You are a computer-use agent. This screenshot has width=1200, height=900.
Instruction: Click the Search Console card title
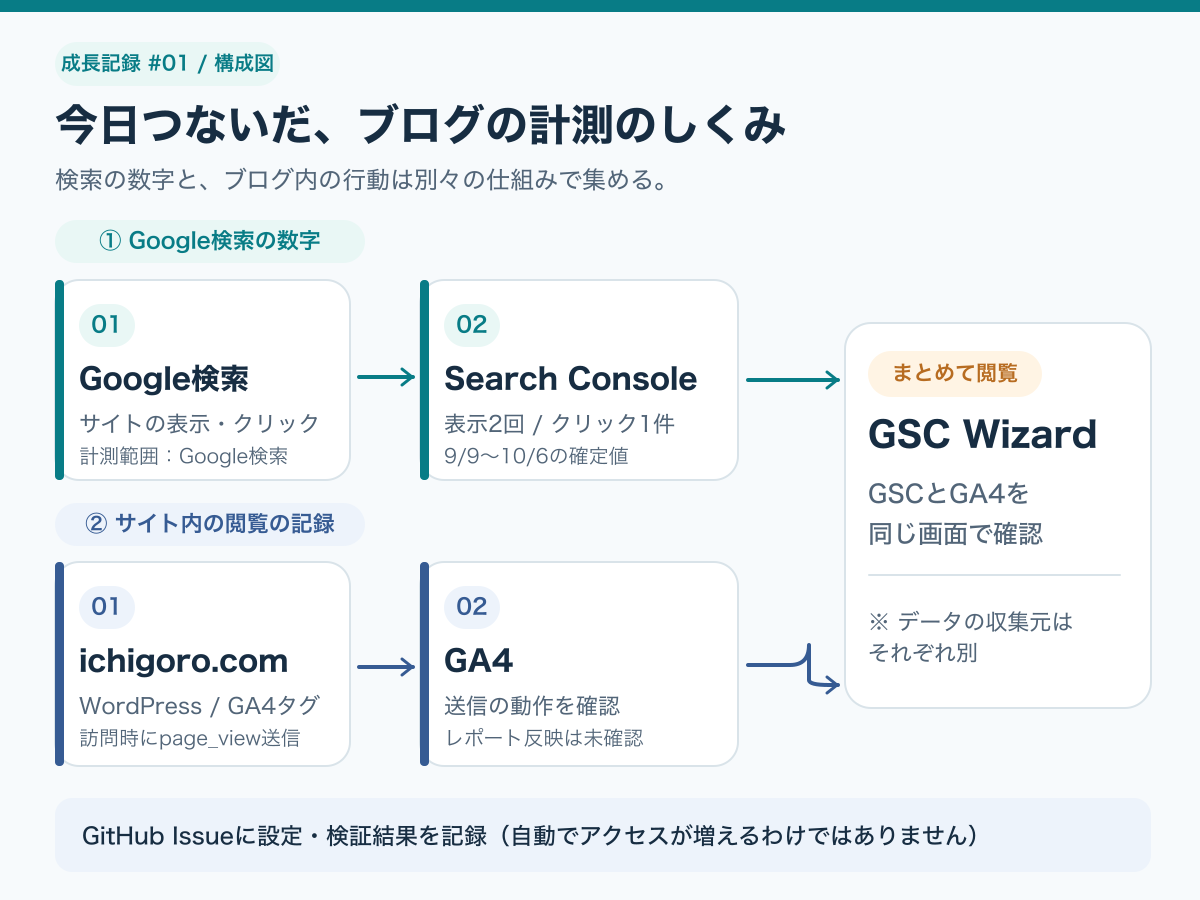tap(571, 379)
